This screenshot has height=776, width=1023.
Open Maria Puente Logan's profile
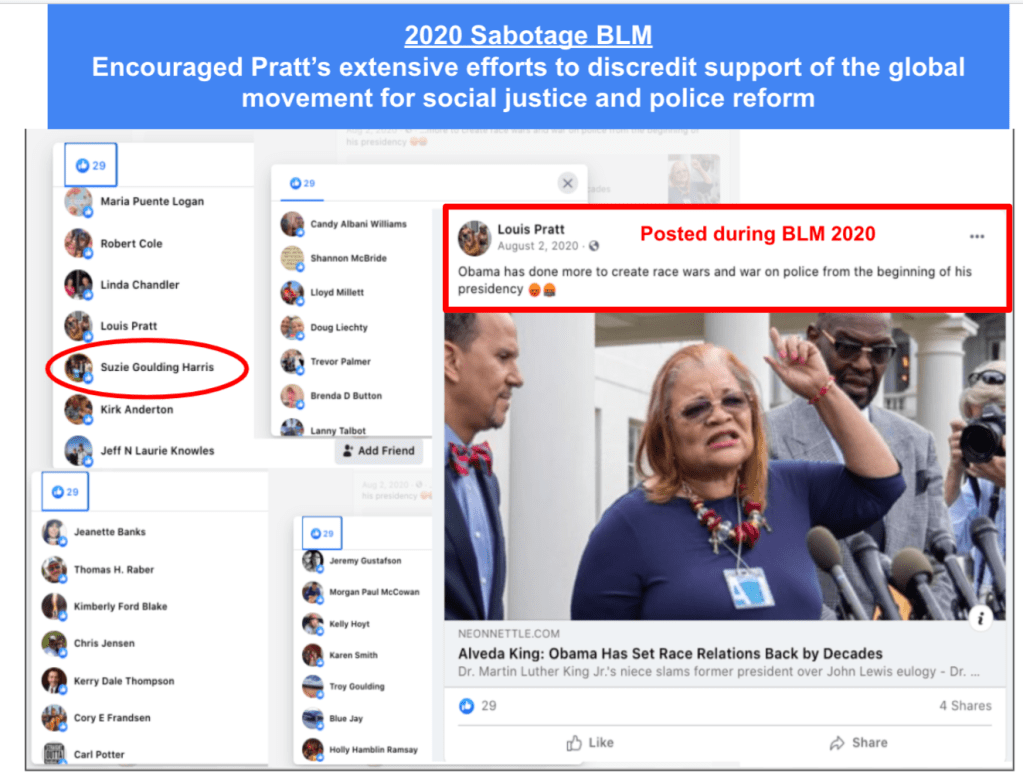(152, 202)
